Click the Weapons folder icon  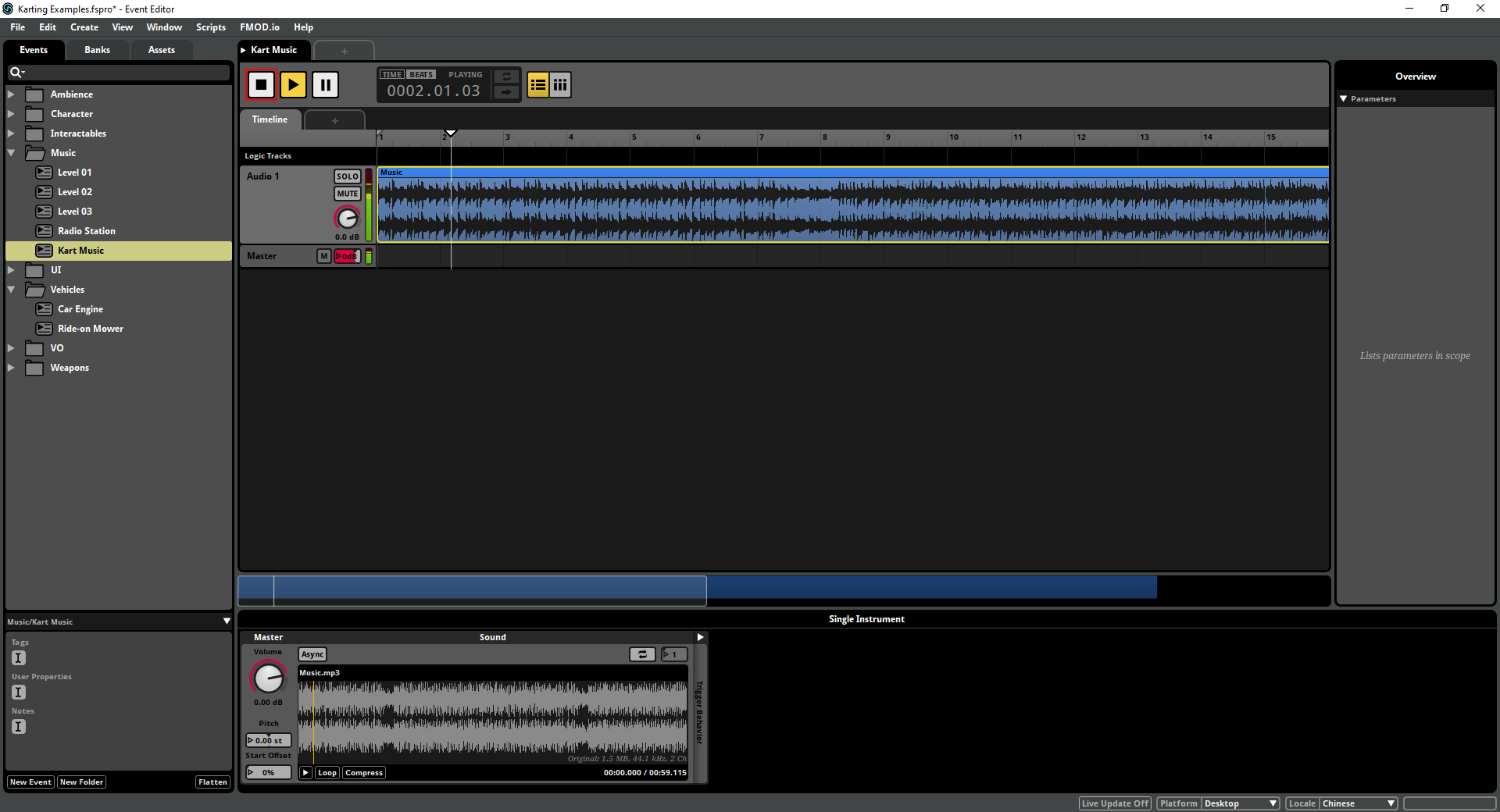tap(34, 368)
